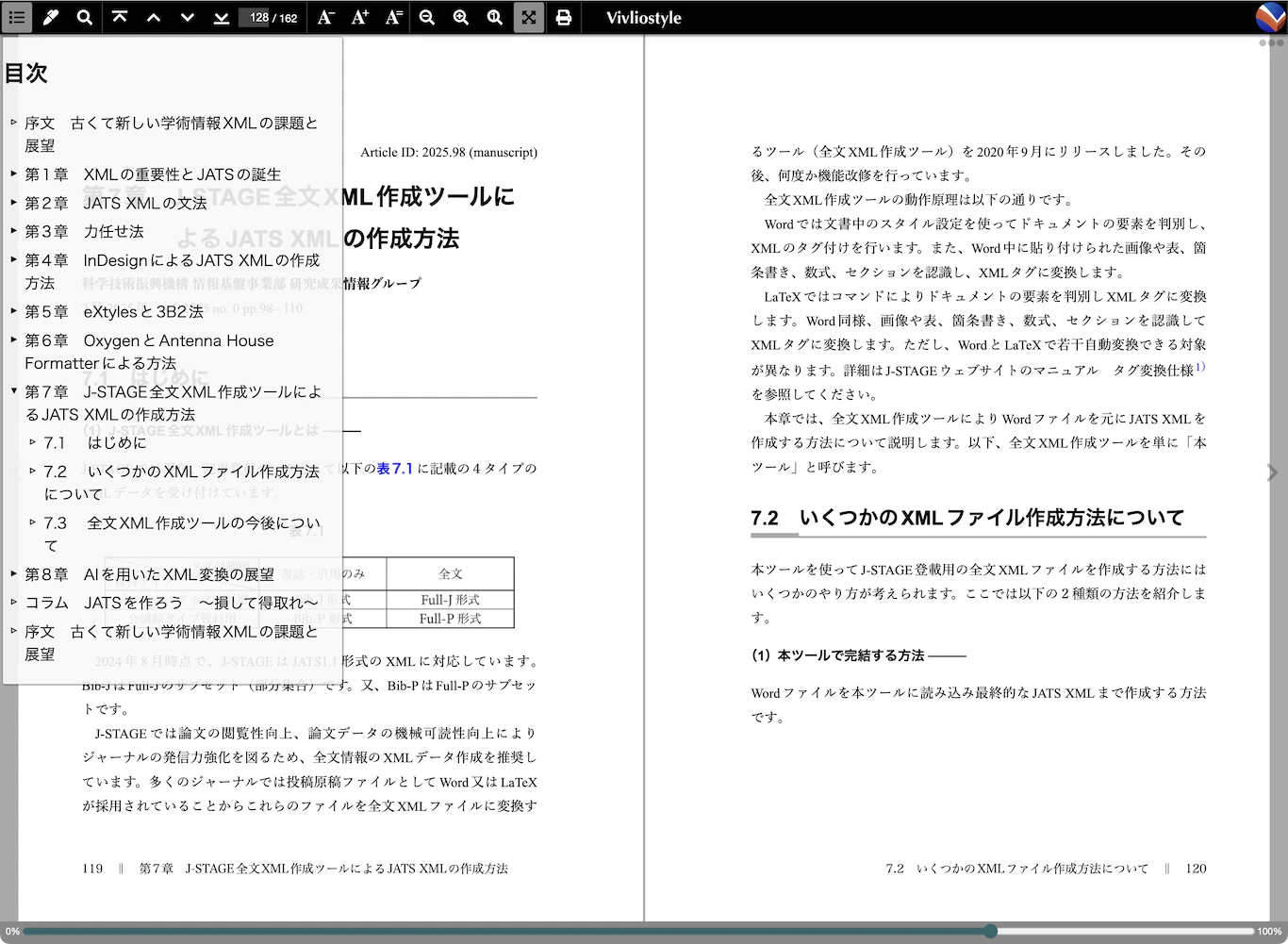The height and width of the screenshot is (944, 1288).
Task: Expand the 第8章 AIを用いた triangle
Action: tap(13, 573)
